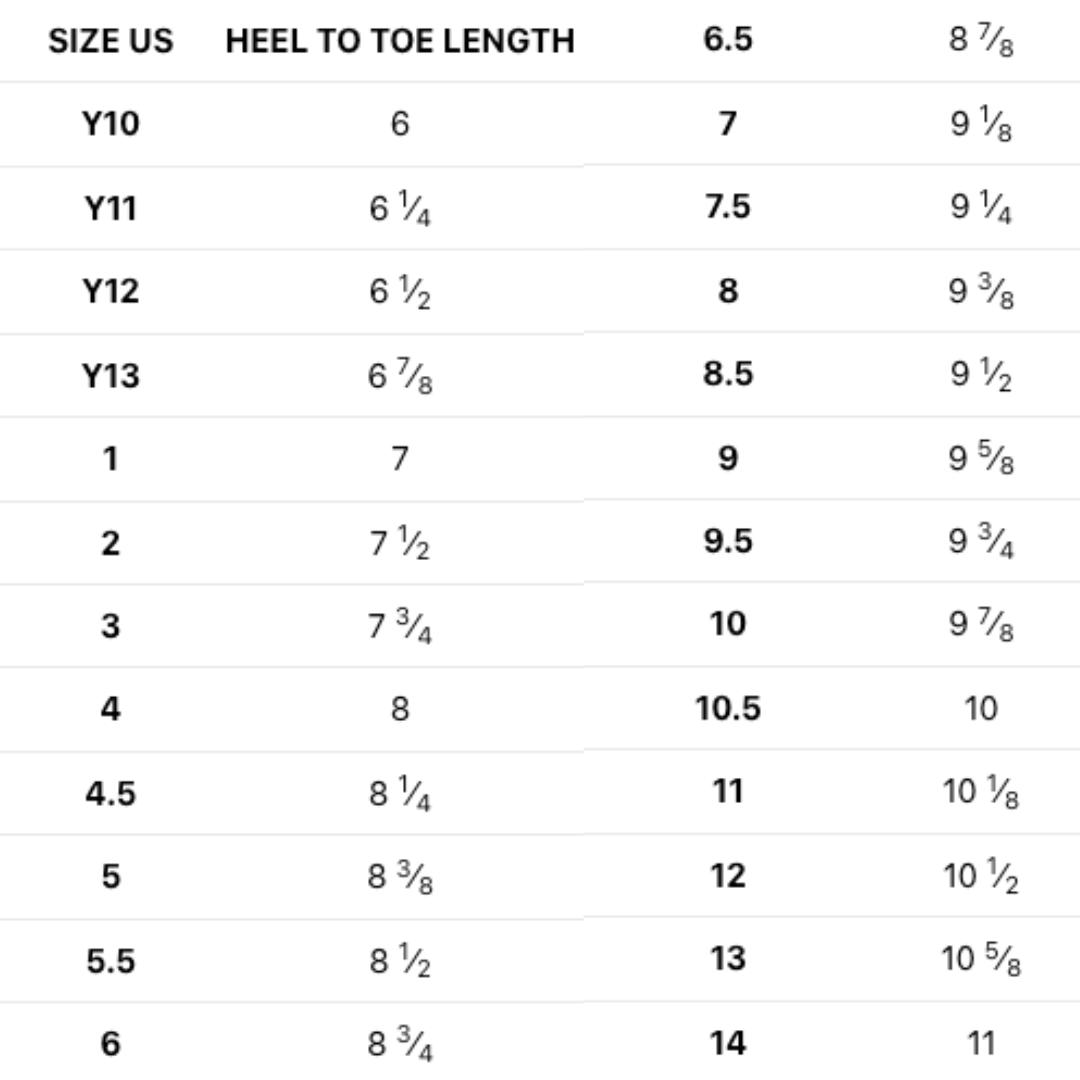Select size 10.5 label

[728, 708]
